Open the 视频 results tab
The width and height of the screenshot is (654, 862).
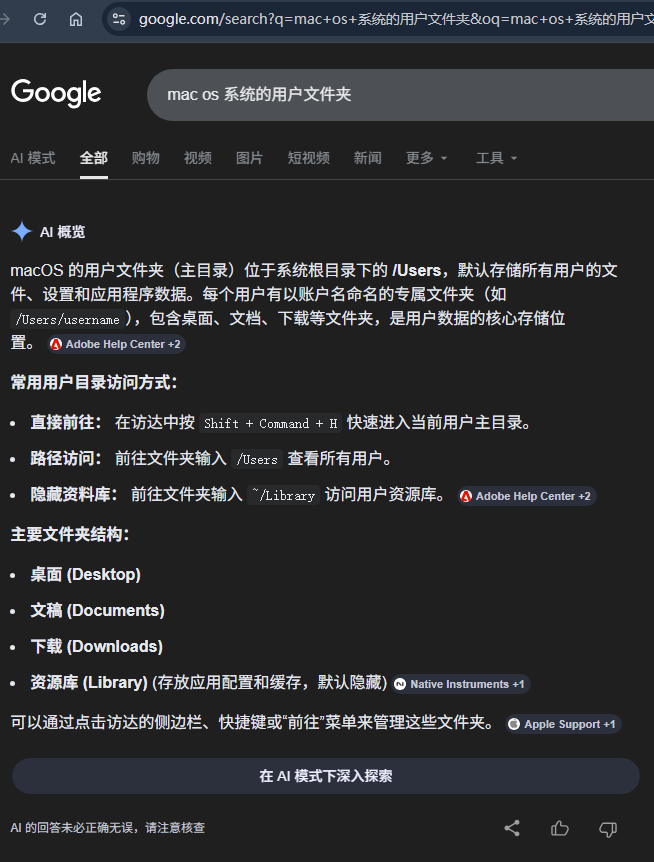pos(198,158)
